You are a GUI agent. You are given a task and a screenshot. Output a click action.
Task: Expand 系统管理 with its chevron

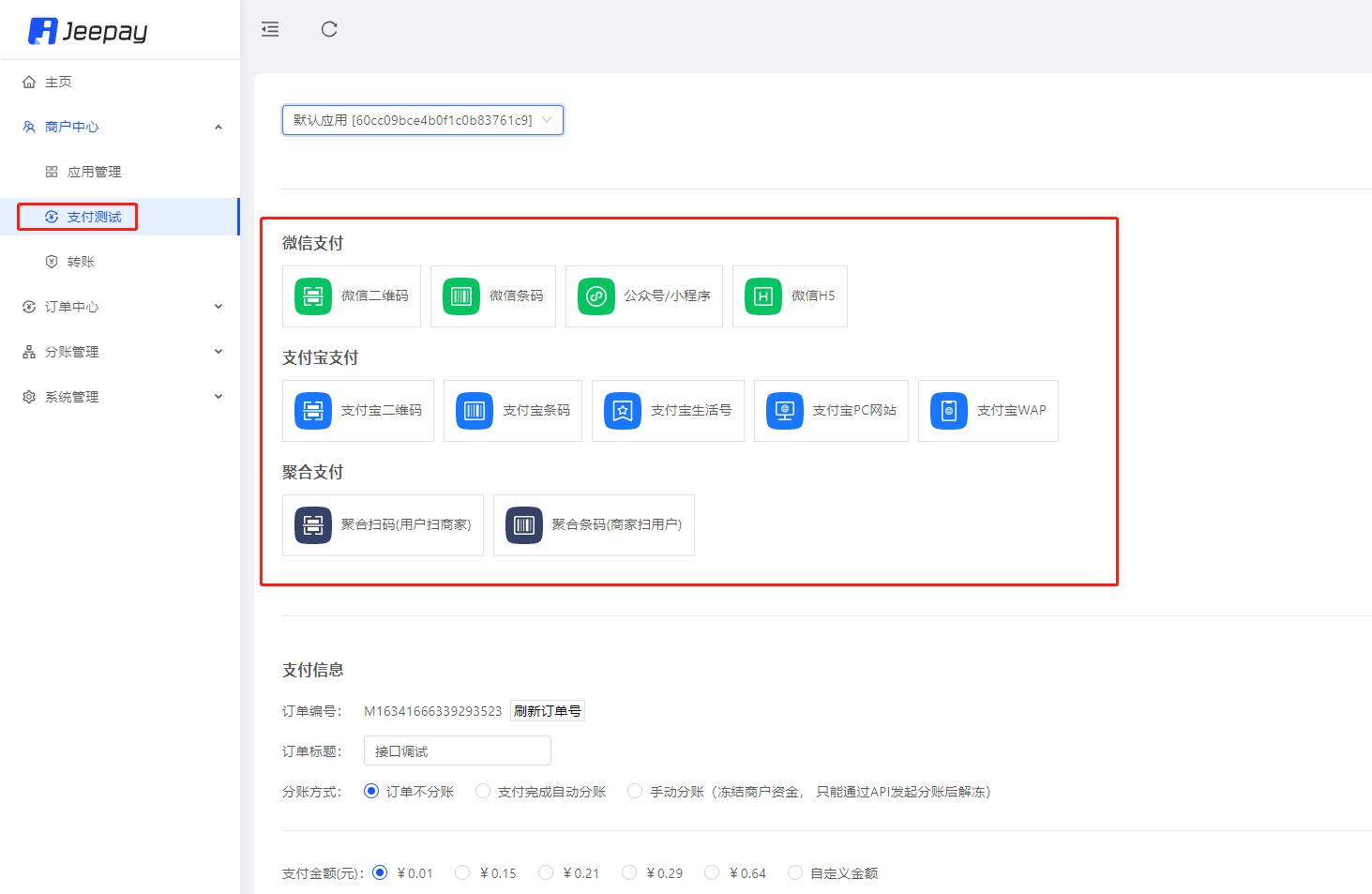point(219,397)
